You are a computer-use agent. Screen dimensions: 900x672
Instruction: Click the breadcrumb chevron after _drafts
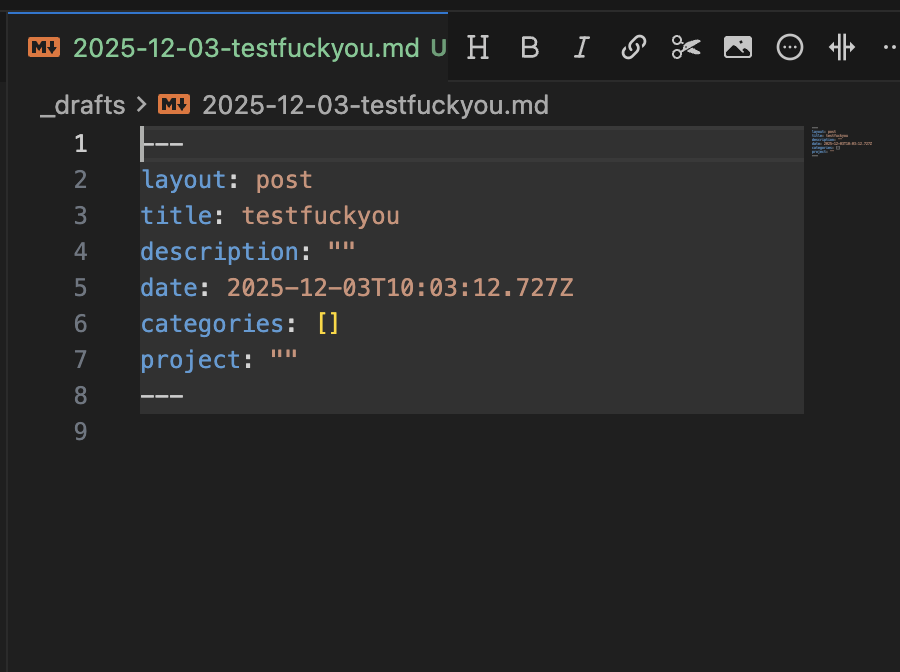tap(141, 105)
